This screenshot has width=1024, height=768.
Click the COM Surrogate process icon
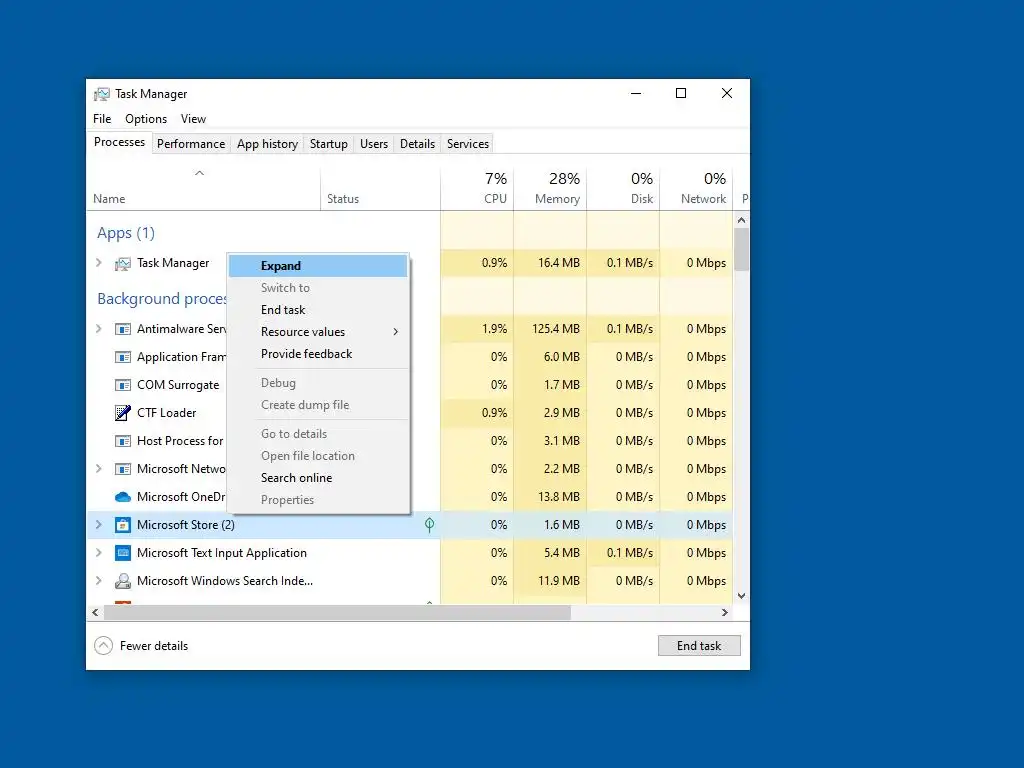123,385
